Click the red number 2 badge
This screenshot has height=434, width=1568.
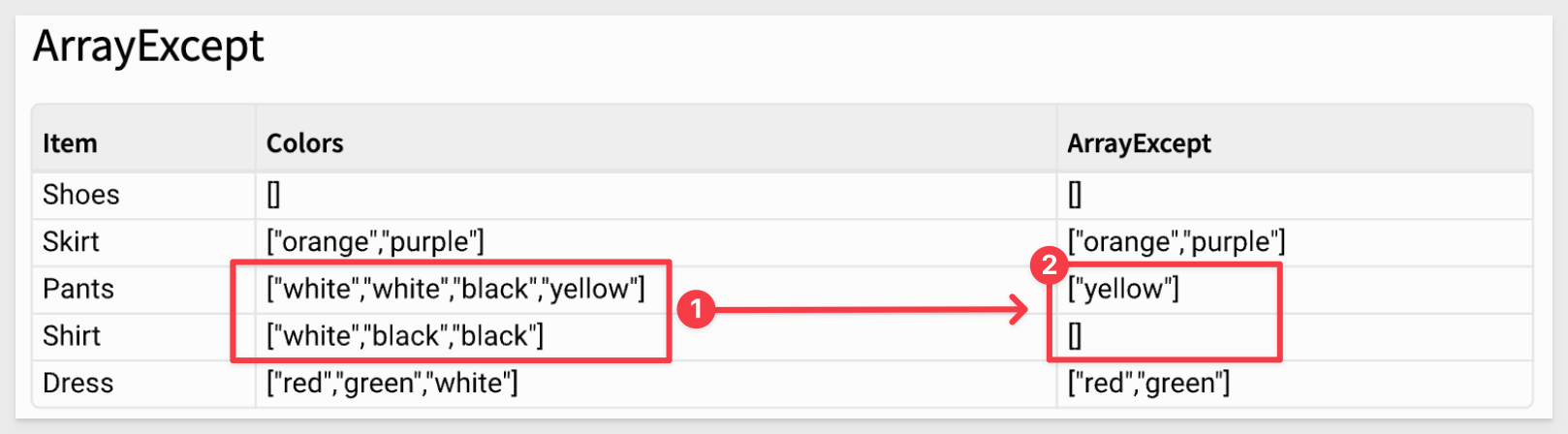click(1049, 264)
